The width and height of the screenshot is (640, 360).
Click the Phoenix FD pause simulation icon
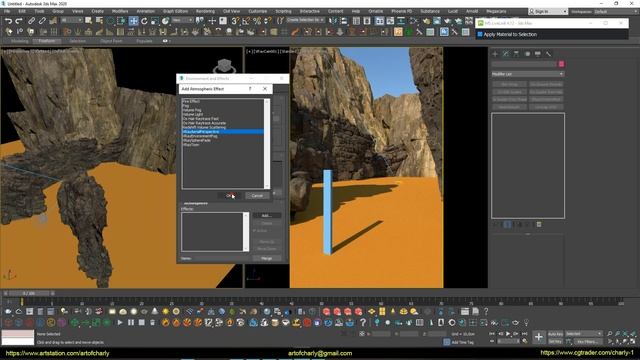point(131,322)
